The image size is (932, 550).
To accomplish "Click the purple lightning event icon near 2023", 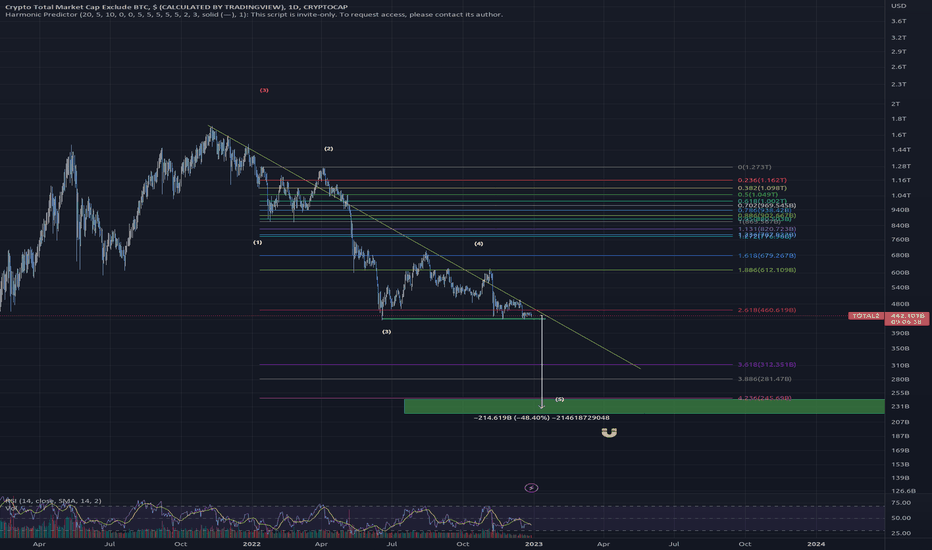I will tap(531, 488).
